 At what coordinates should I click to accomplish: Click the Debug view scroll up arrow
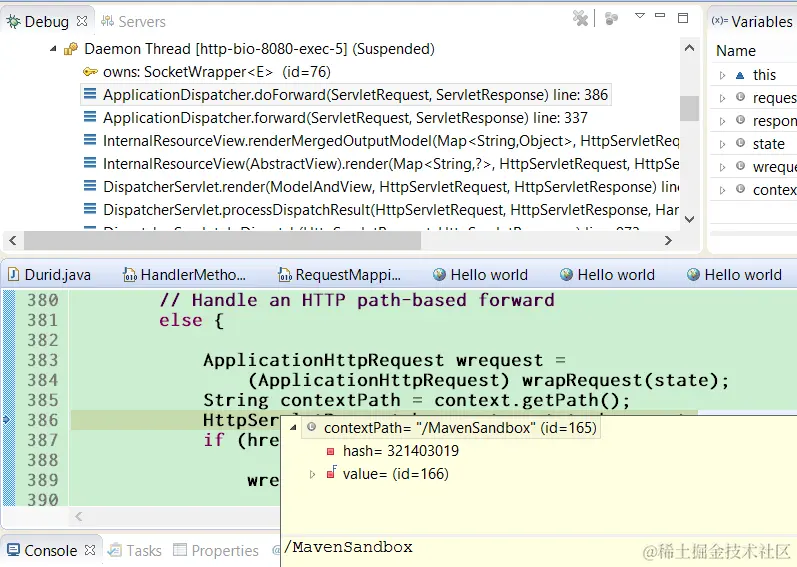pyautogui.click(x=689, y=48)
